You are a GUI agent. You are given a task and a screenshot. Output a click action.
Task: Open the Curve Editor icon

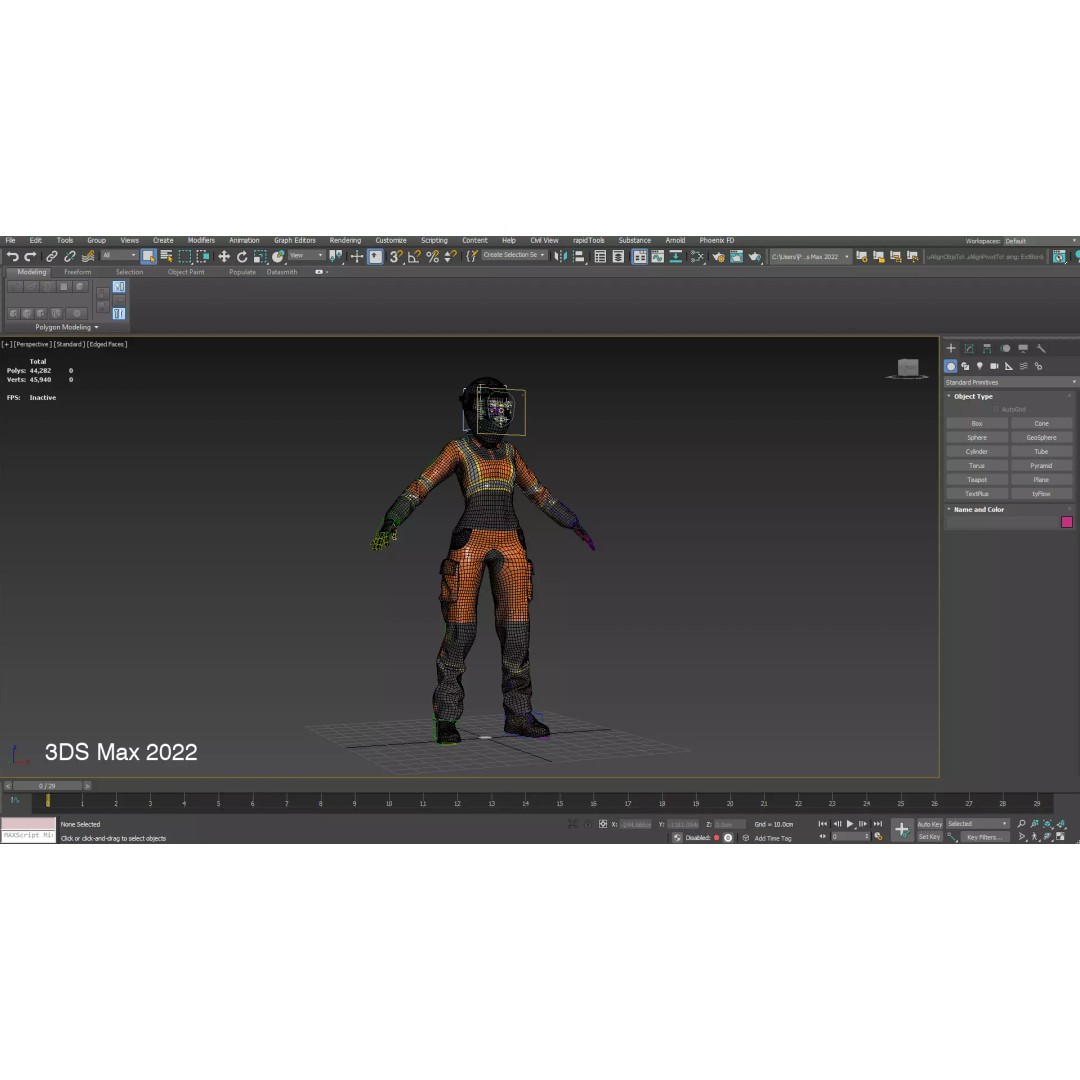point(658,256)
